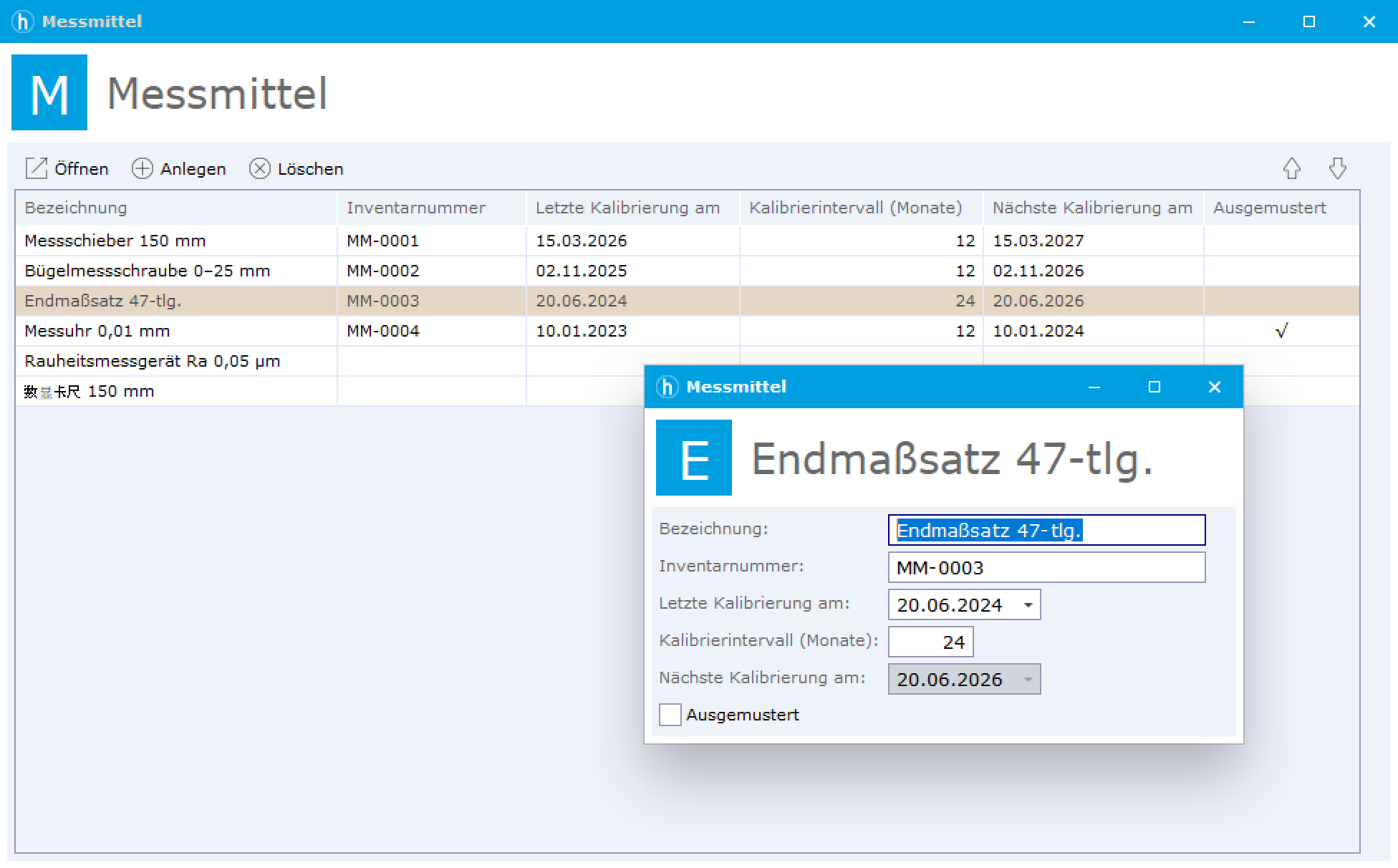Viewport: 1398px width, 868px height.
Task: Minimize the Endmaßsatz detail dialog
Action: tap(1094, 387)
